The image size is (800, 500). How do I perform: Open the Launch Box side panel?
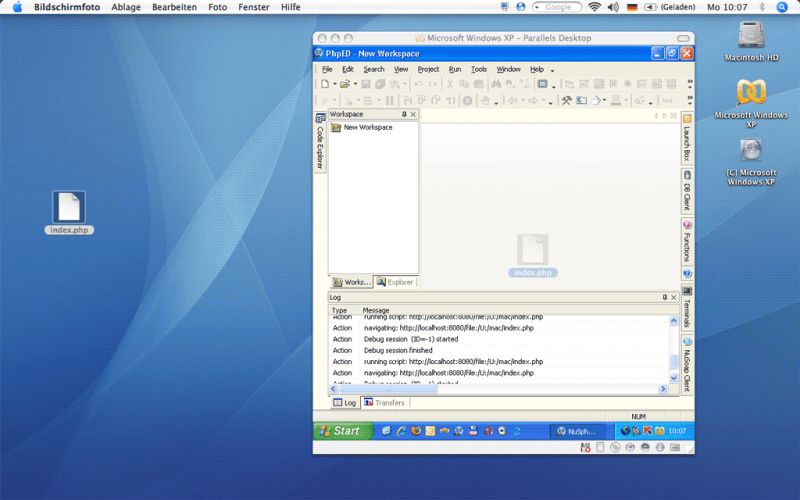[x=687, y=138]
